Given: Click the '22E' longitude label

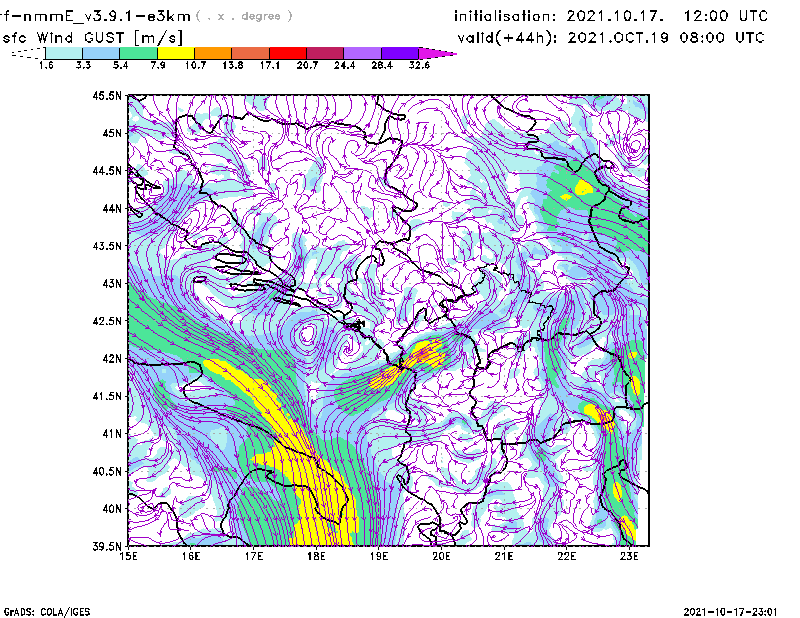Looking at the screenshot, I should tap(566, 556).
